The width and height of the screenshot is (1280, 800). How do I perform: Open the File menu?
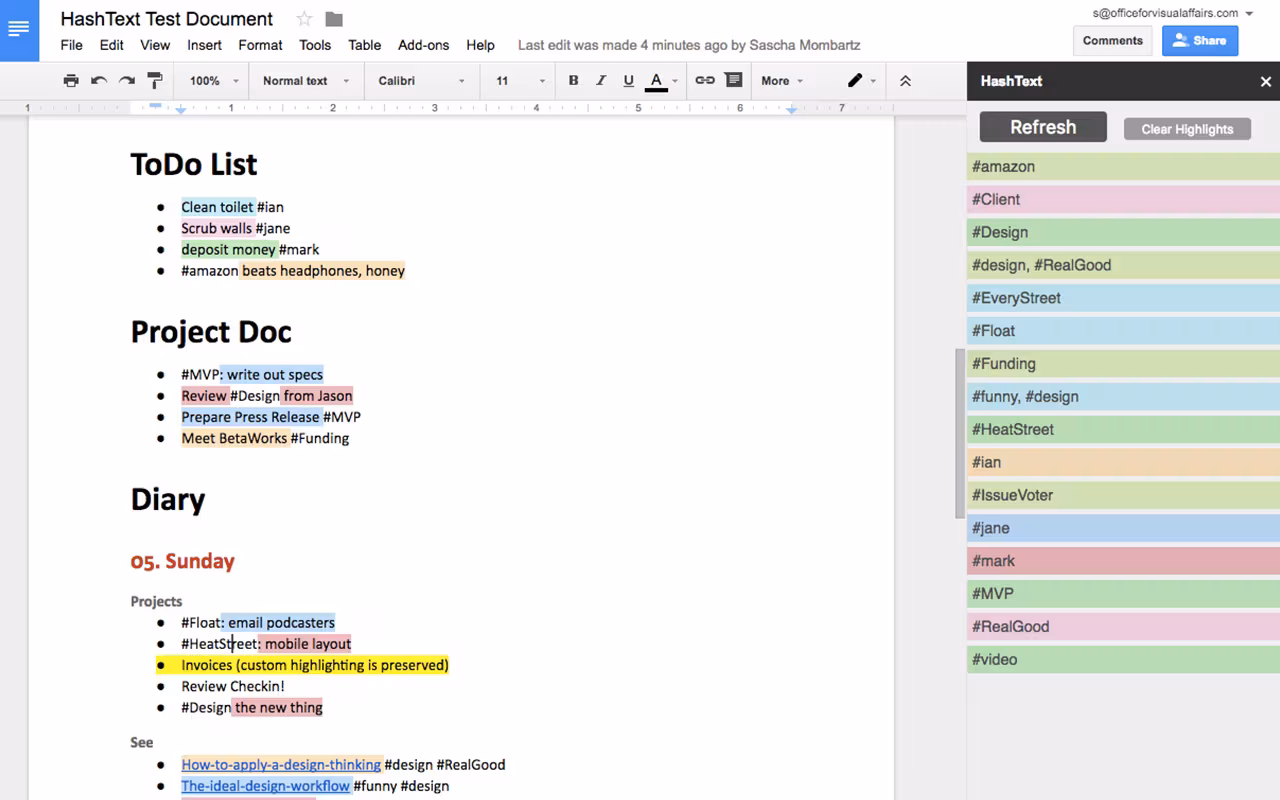71,45
